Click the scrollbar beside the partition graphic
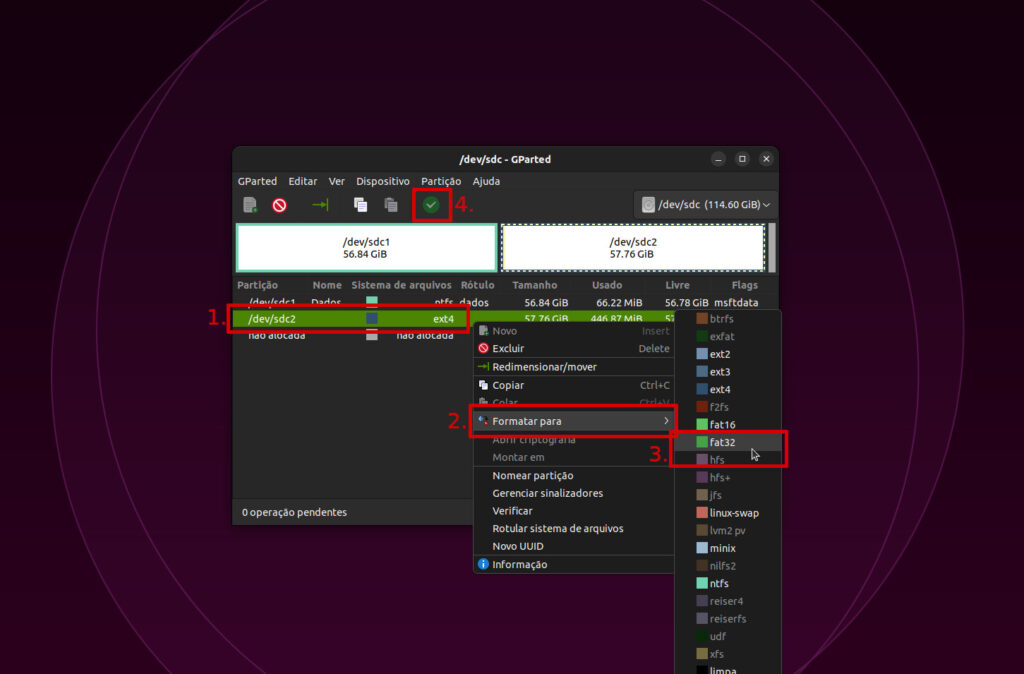 (772, 248)
